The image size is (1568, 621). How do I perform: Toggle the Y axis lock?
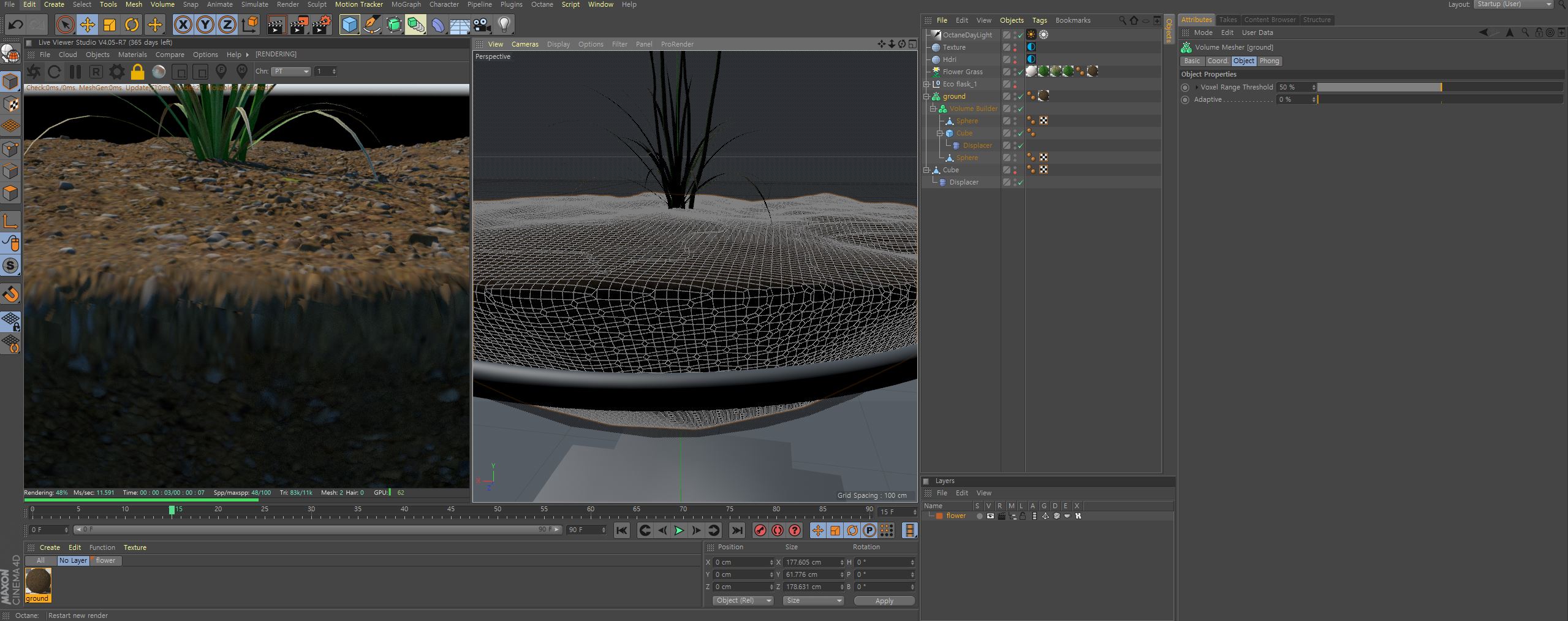205,25
